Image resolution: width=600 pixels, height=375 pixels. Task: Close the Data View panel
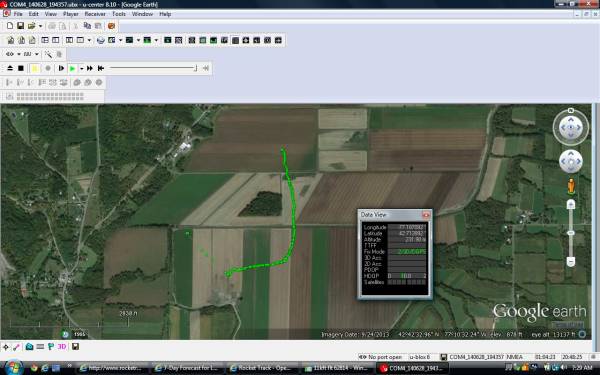[426, 215]
